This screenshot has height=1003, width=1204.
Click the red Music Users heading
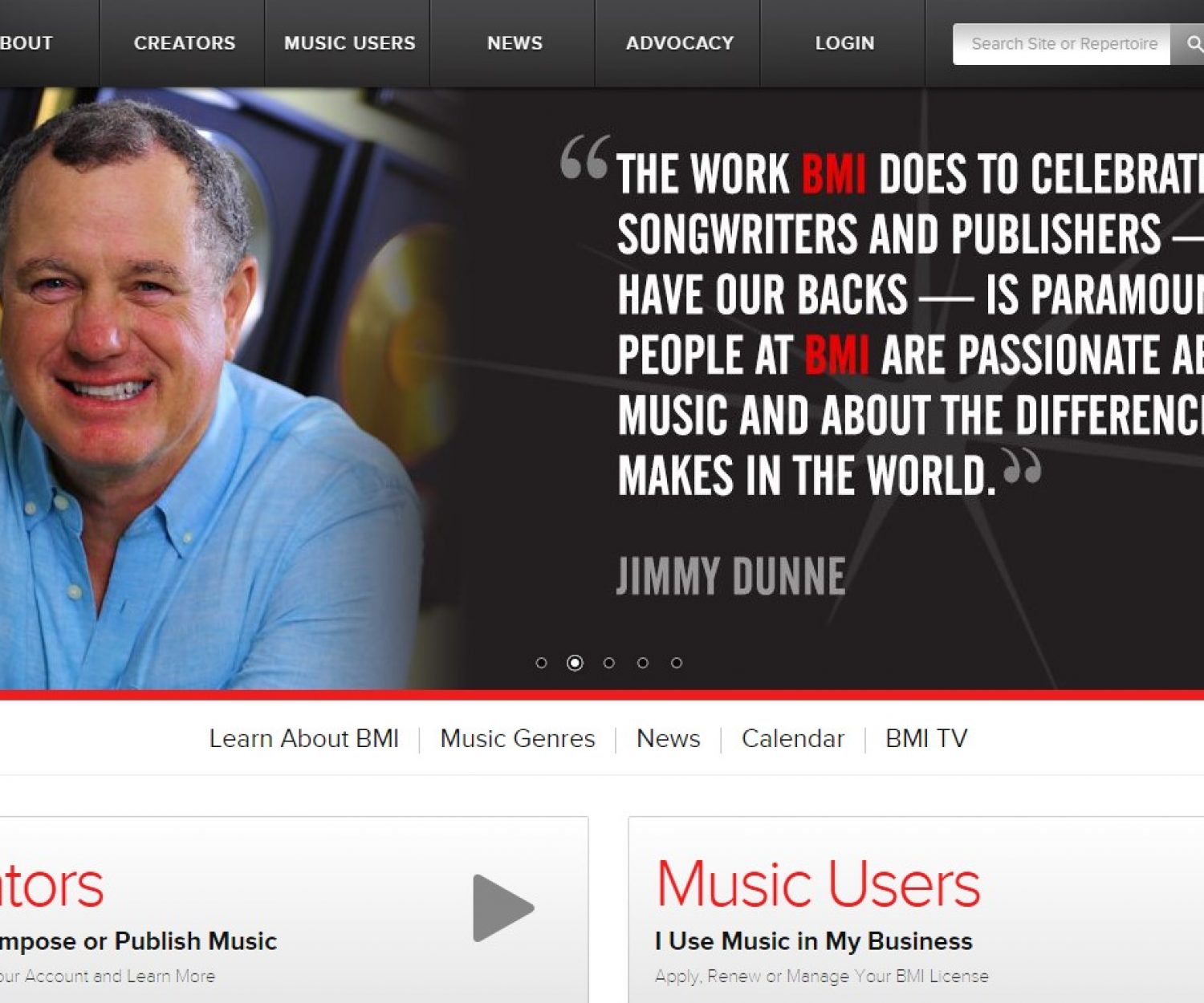click(818, 884)
